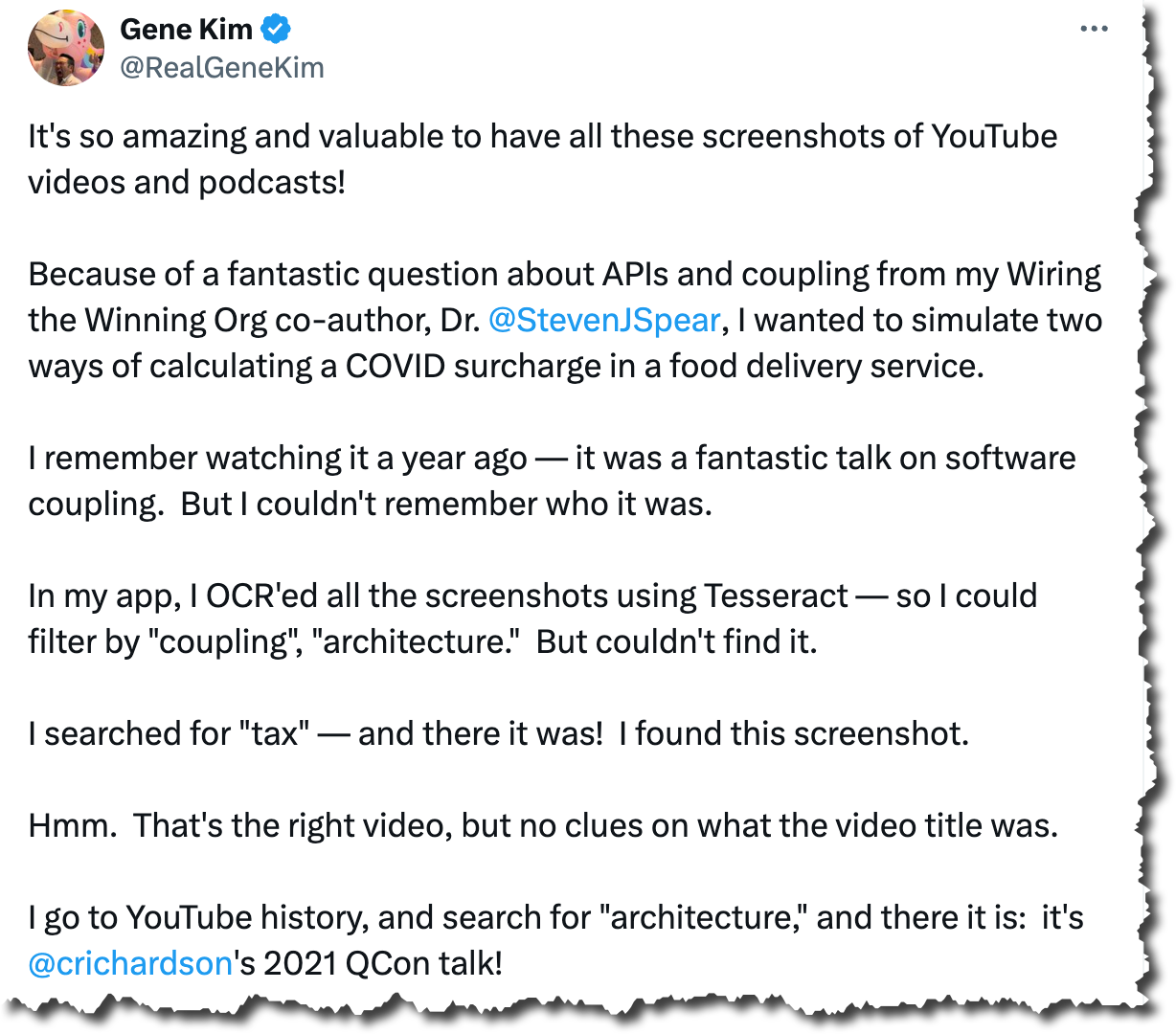Image resolution: width=1176 pixels, height=1034 pixels.
Task: Open the @crichardson mention link
Action: point(130,963)
